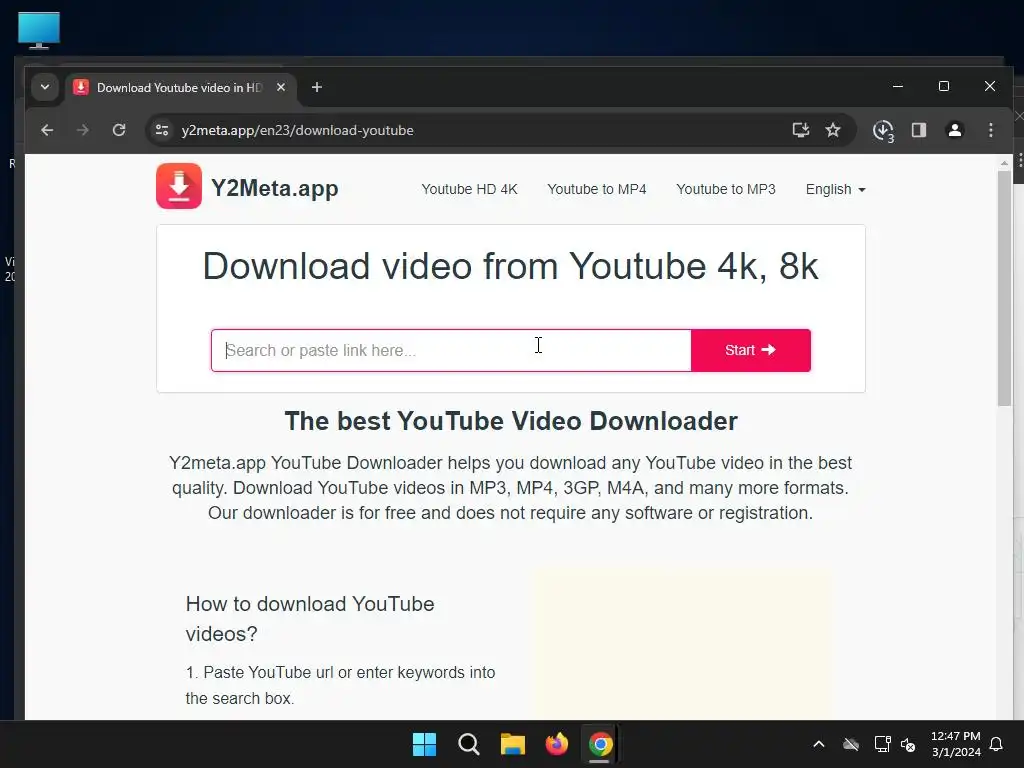Open the Windows Start menu
This screenshot has height=768, width=1024.
pyautogui.click(x=424, y=744)
